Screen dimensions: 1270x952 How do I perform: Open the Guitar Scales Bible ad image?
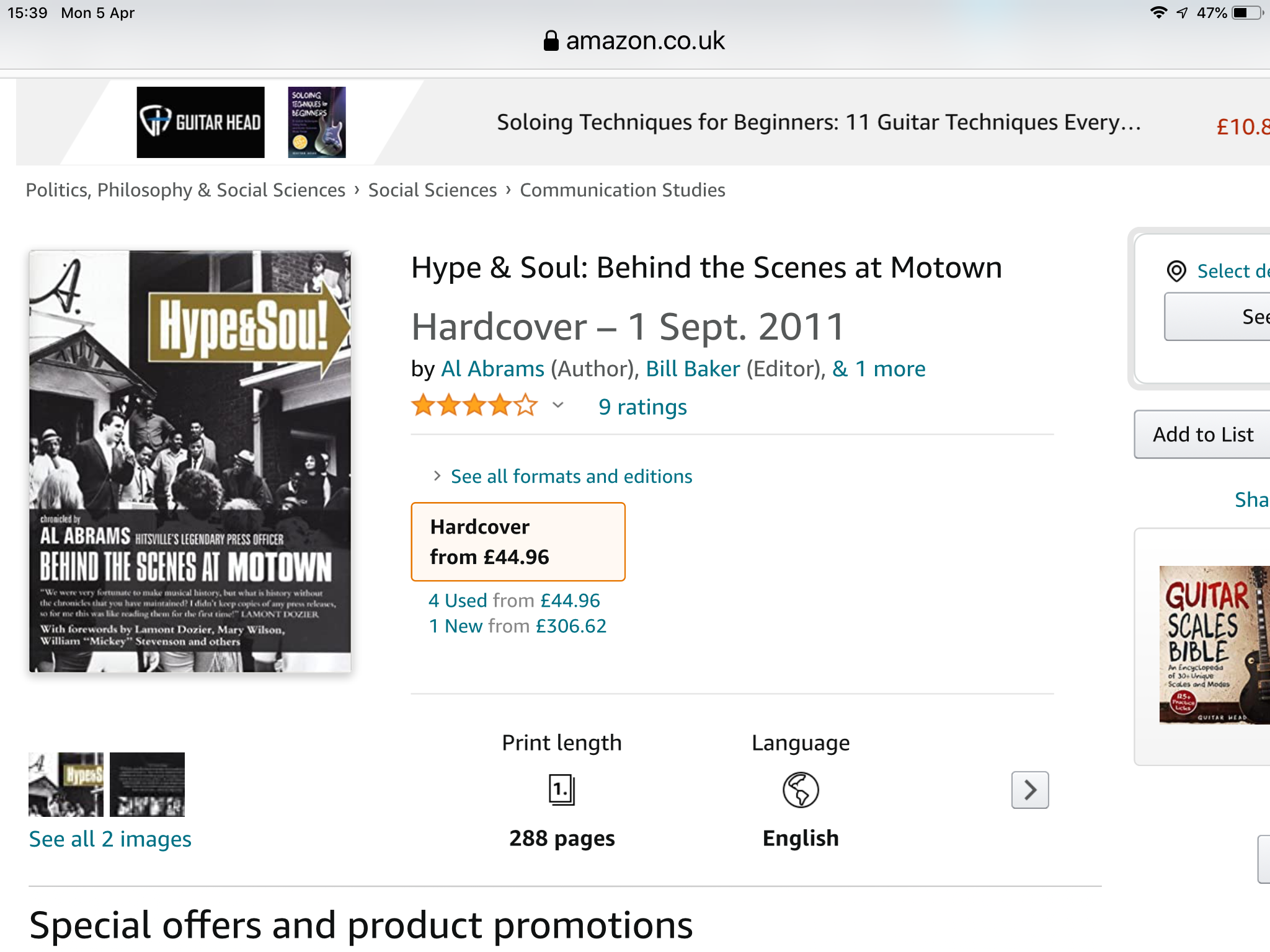pyautogui.click(x=1214, y=645)
